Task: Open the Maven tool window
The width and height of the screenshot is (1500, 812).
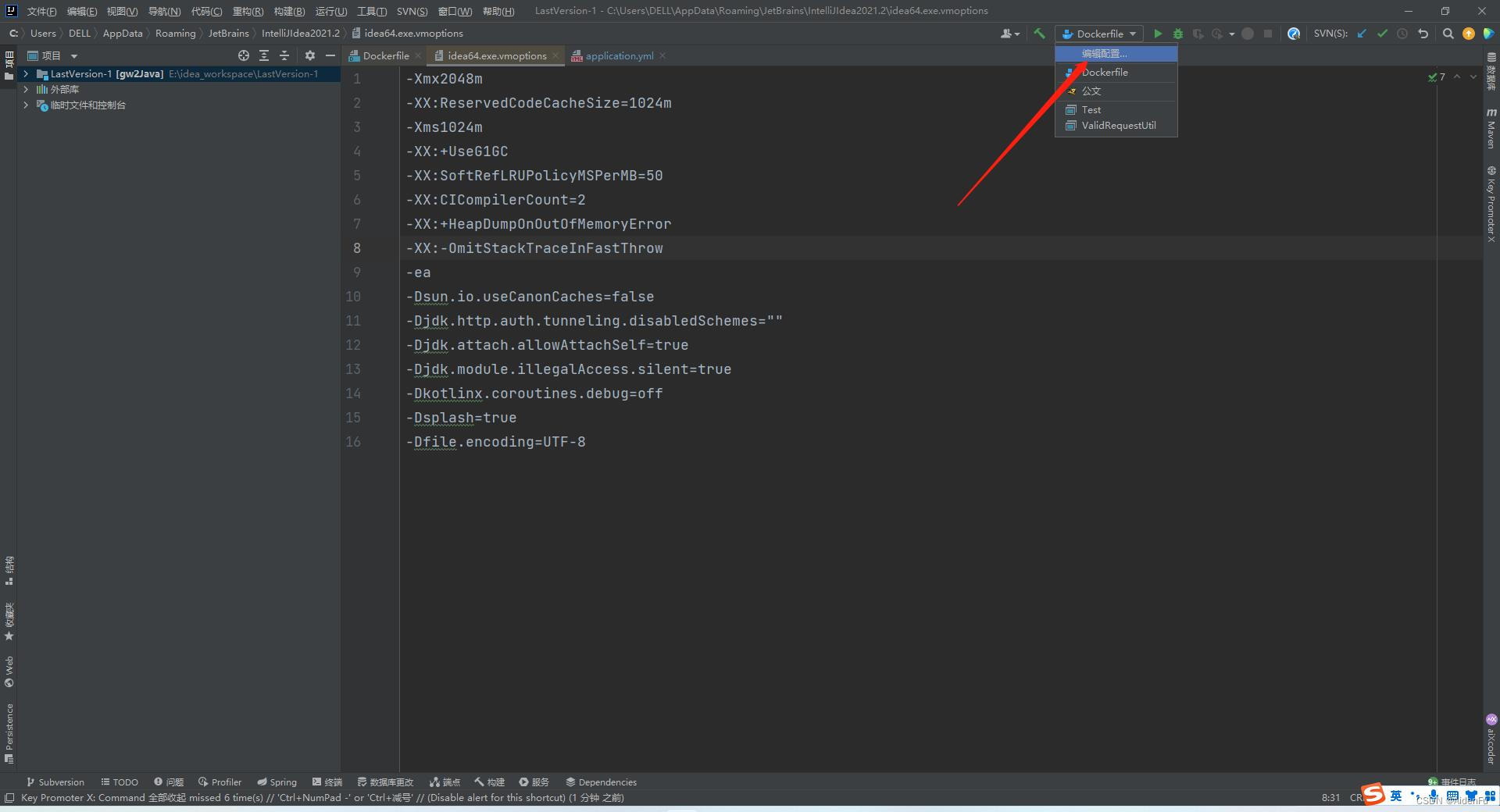Action: (x=1491, y=128)
